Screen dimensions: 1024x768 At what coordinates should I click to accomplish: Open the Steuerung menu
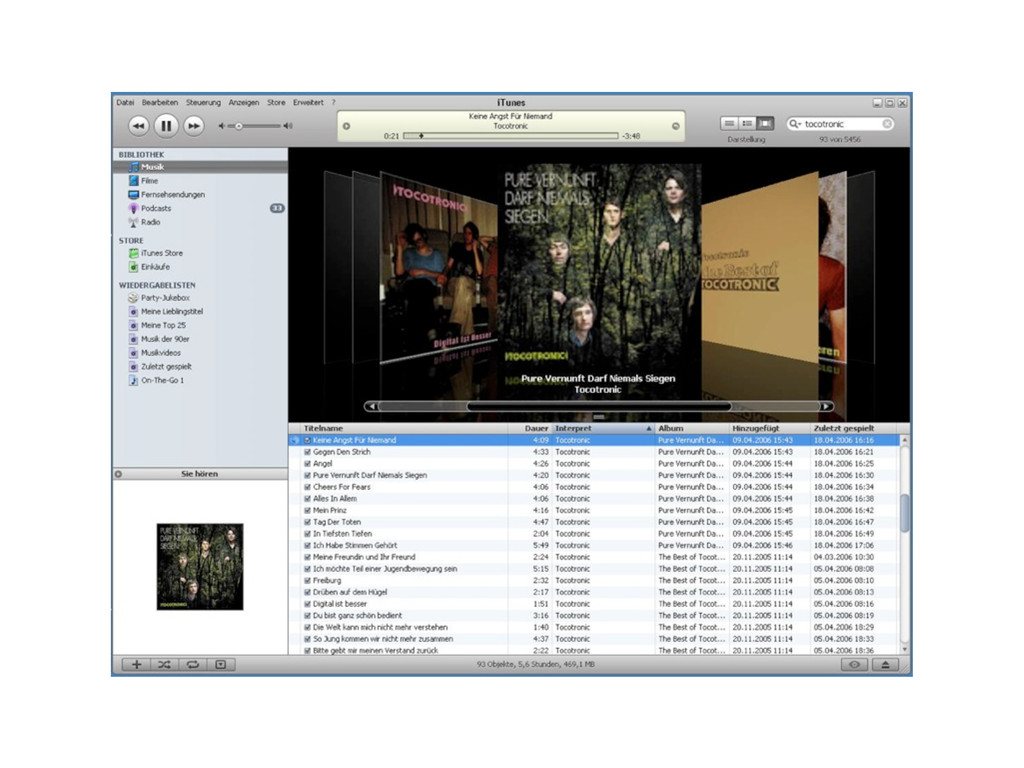(x=203, y=103)
